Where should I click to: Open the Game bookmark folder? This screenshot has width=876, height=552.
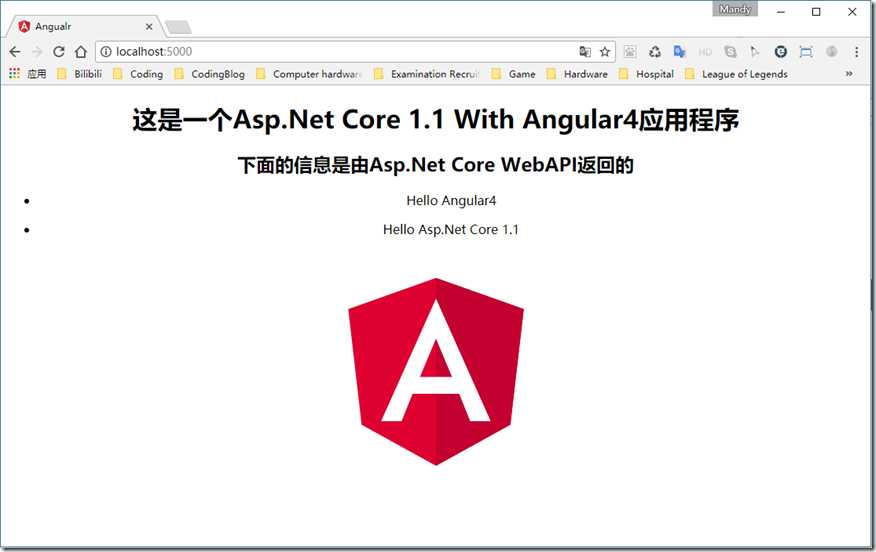pos(513,74)
